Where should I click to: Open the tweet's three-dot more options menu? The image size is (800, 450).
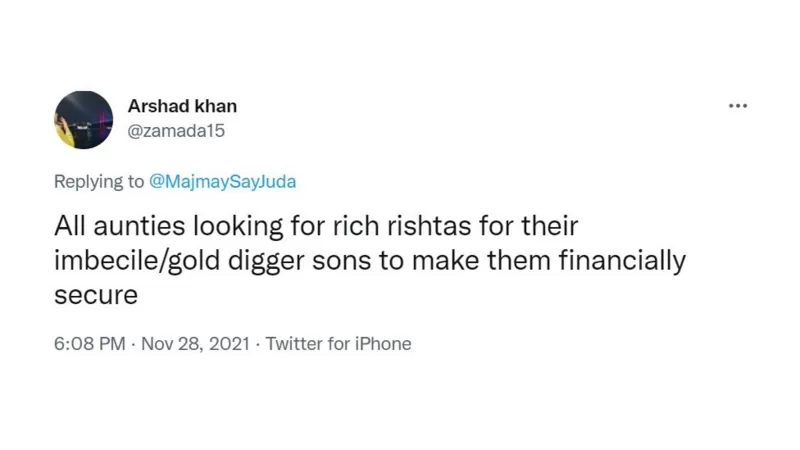[x=738, y=106]
